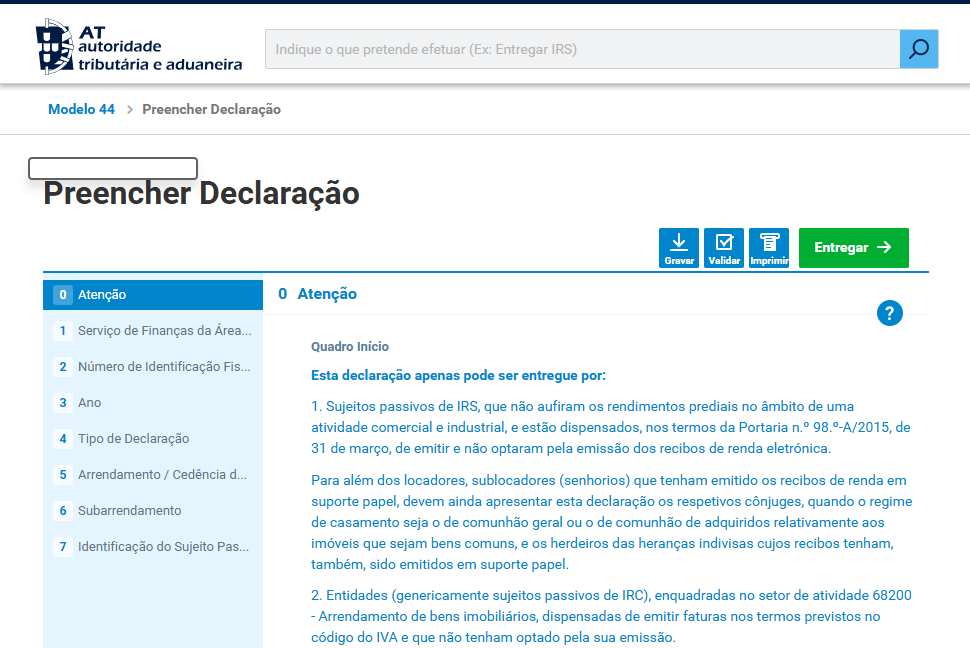Open the Modelo 44 breadcrumb link
970x648 pixels.
tap(81, 109)
